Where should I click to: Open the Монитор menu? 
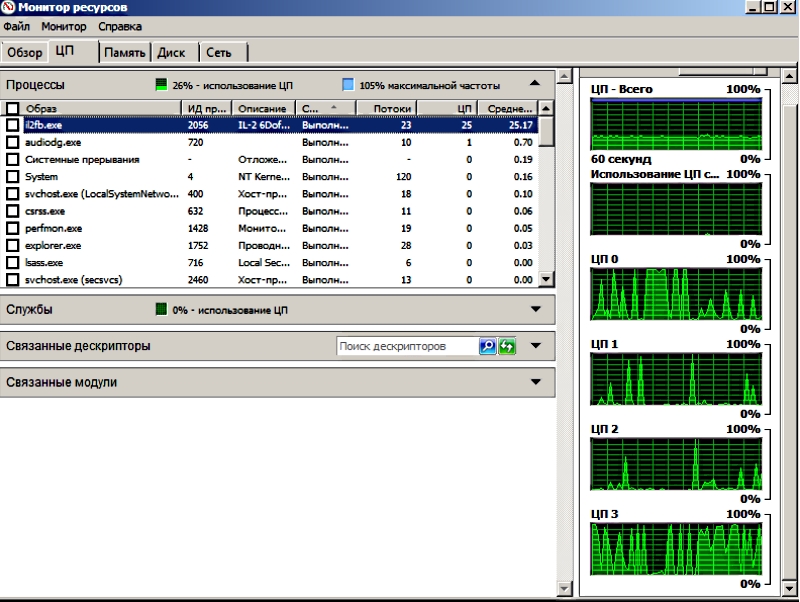click(x=63, y=26)
